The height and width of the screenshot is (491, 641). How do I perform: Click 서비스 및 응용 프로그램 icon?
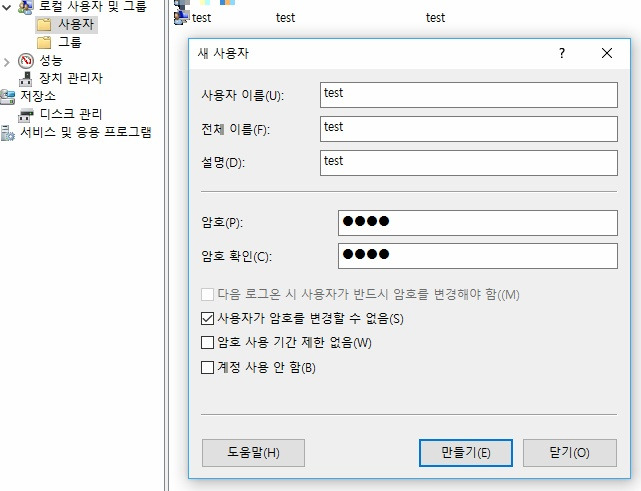click(7, 133)
